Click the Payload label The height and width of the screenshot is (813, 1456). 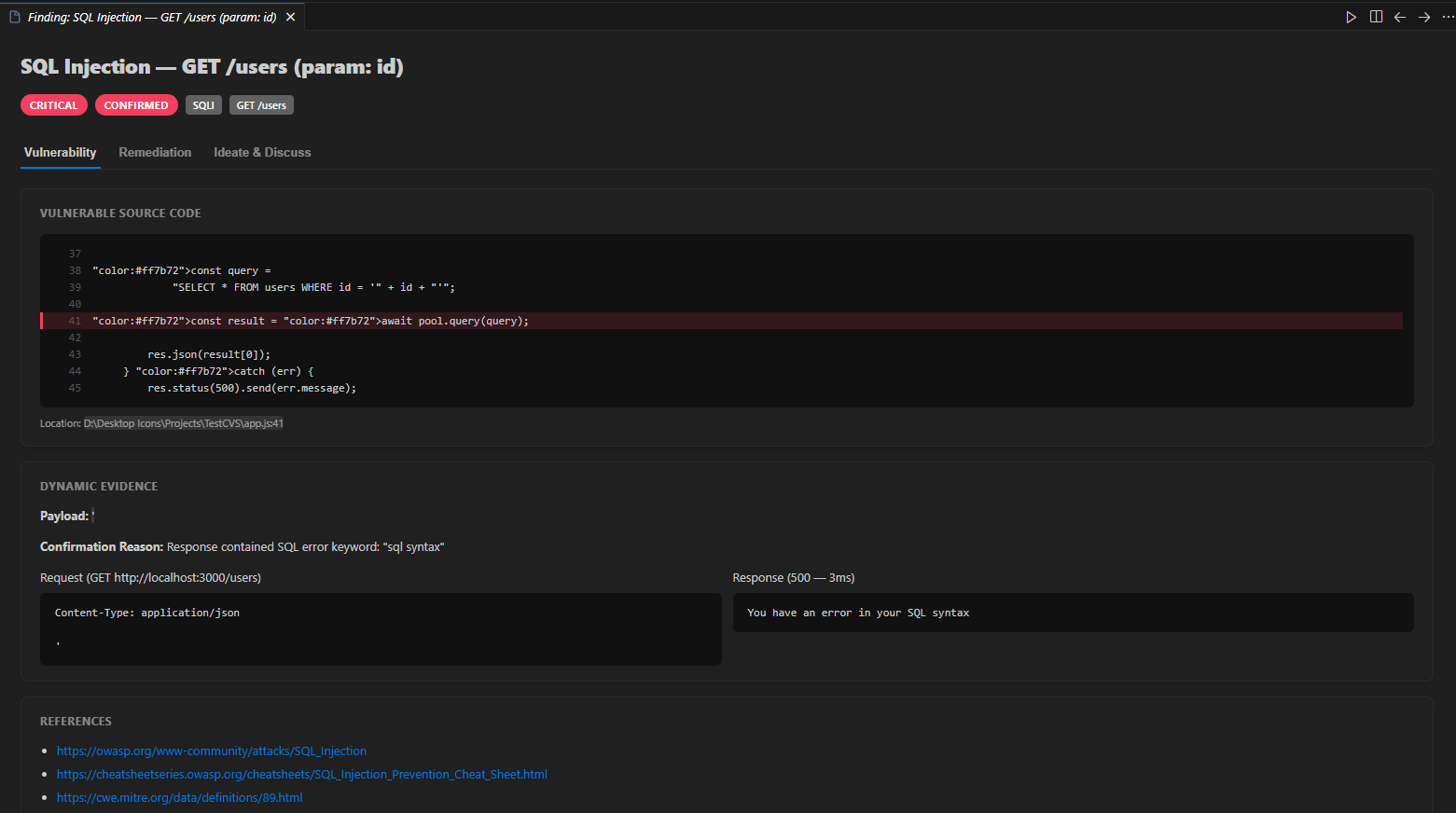click(64, 516)
